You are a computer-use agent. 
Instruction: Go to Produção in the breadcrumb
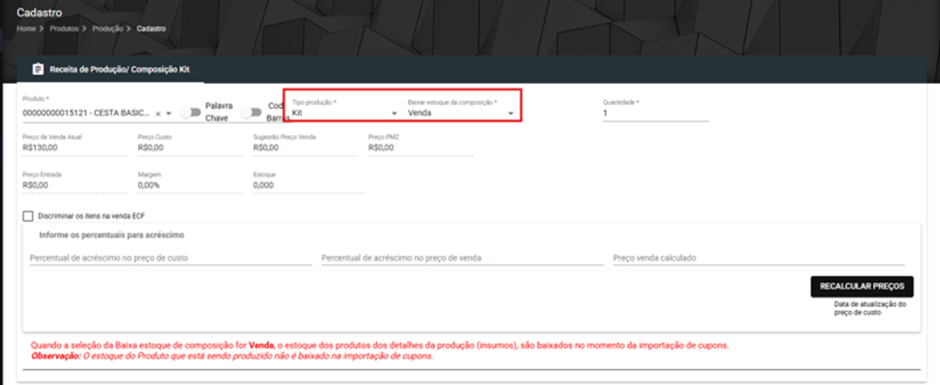point(108,29)
